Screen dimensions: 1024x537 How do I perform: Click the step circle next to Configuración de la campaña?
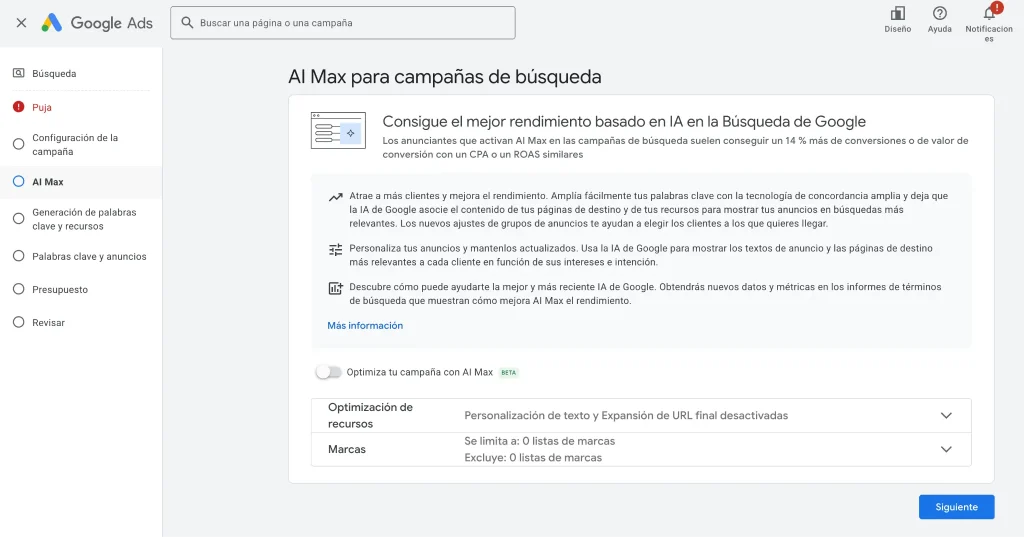[18, 144]
